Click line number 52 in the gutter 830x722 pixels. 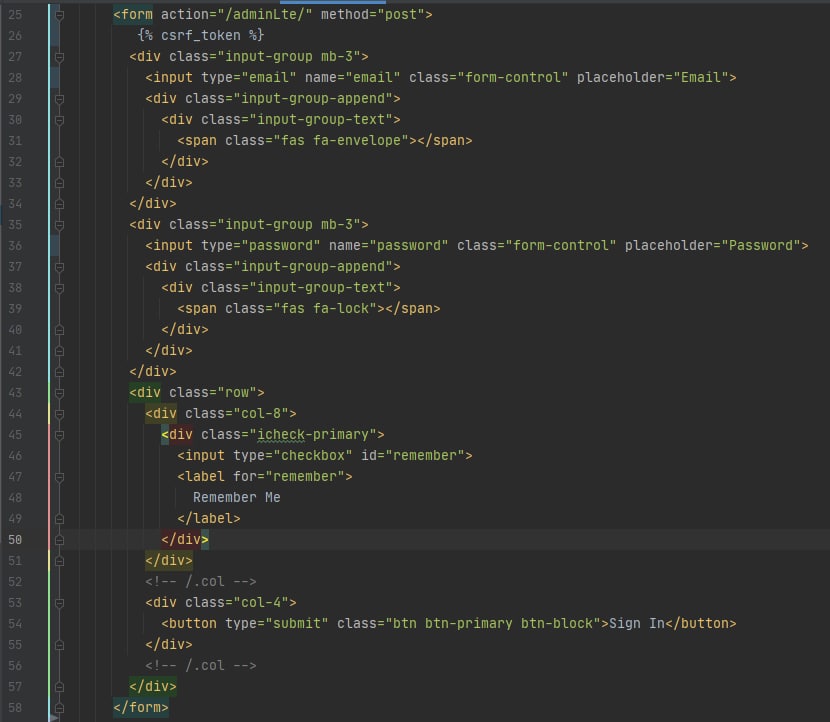[x=15, y=582]
